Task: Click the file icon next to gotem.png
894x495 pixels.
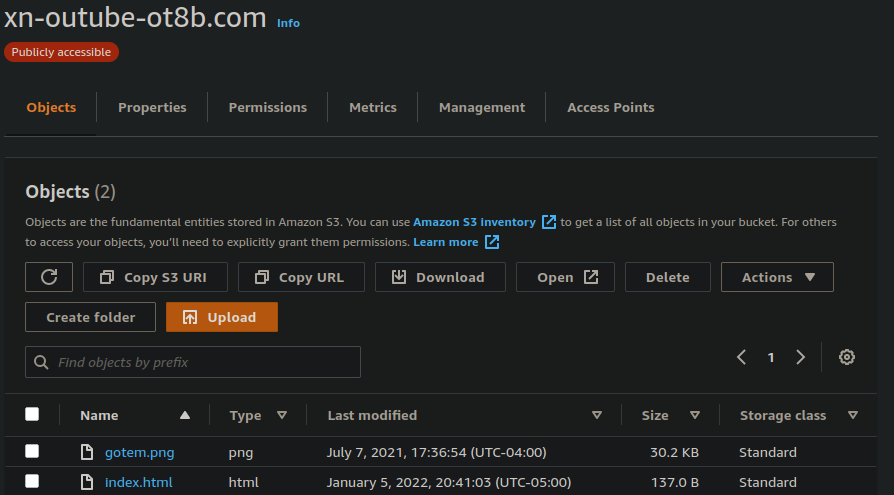Action: (x=87, y=452)
